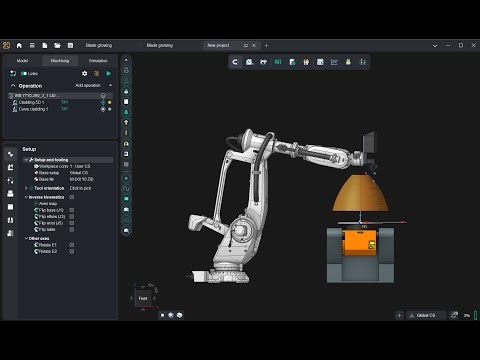The width and height of the screenshot is (480, 360).
Task: Click the operations tree mode icon
Action: (x=13, y=73)
